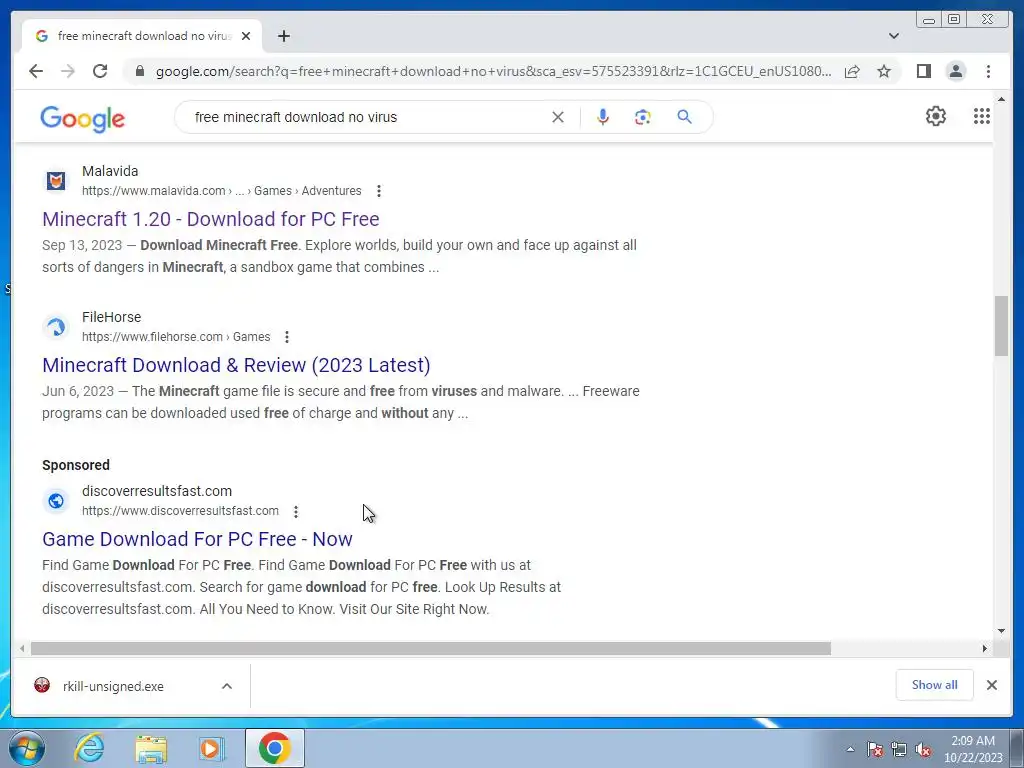Show hidden system tray icons
Screen dimensions: 1024x768
point(850,750)
